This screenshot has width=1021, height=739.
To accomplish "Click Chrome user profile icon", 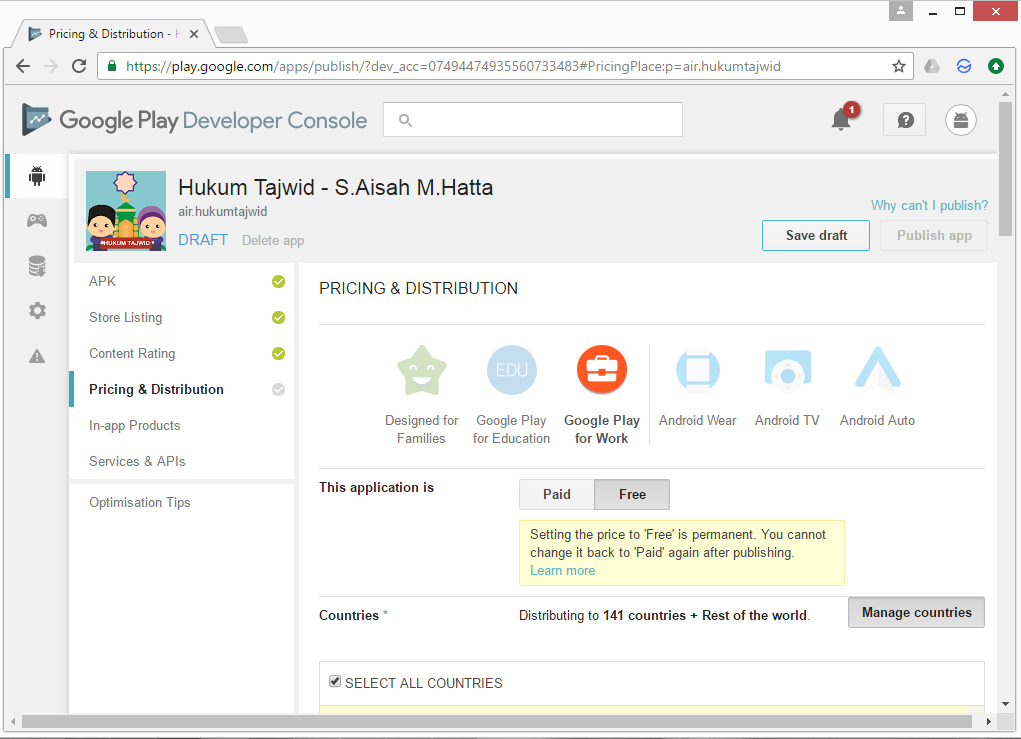I will pyautogui.click(x=901, y=11).
